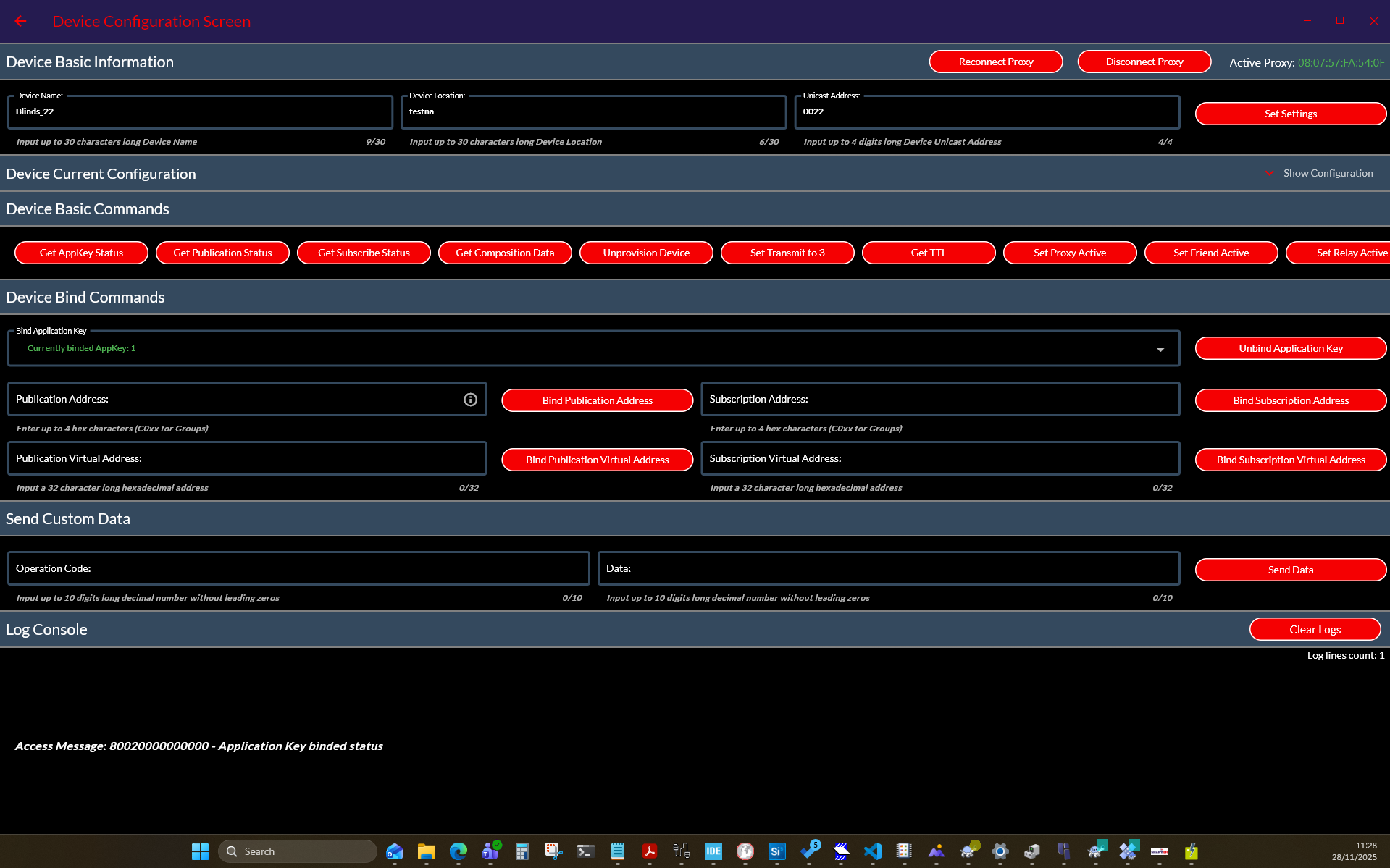The width and height of the screenshot is (1390, 868).
Task: Open Visual Studio Code from taskbar
Action: click(x=873, y=851)
